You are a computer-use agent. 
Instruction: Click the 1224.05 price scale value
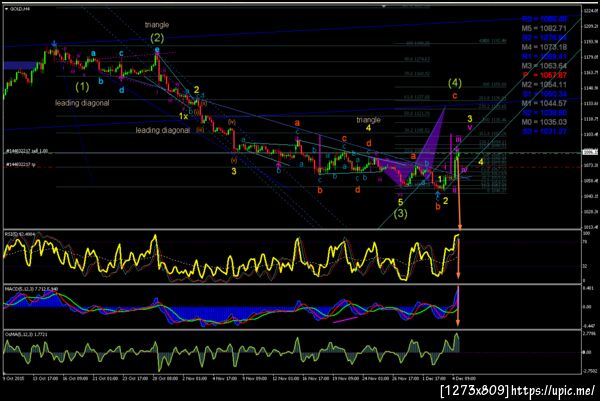pyautogui.click(x=590, y=11)
